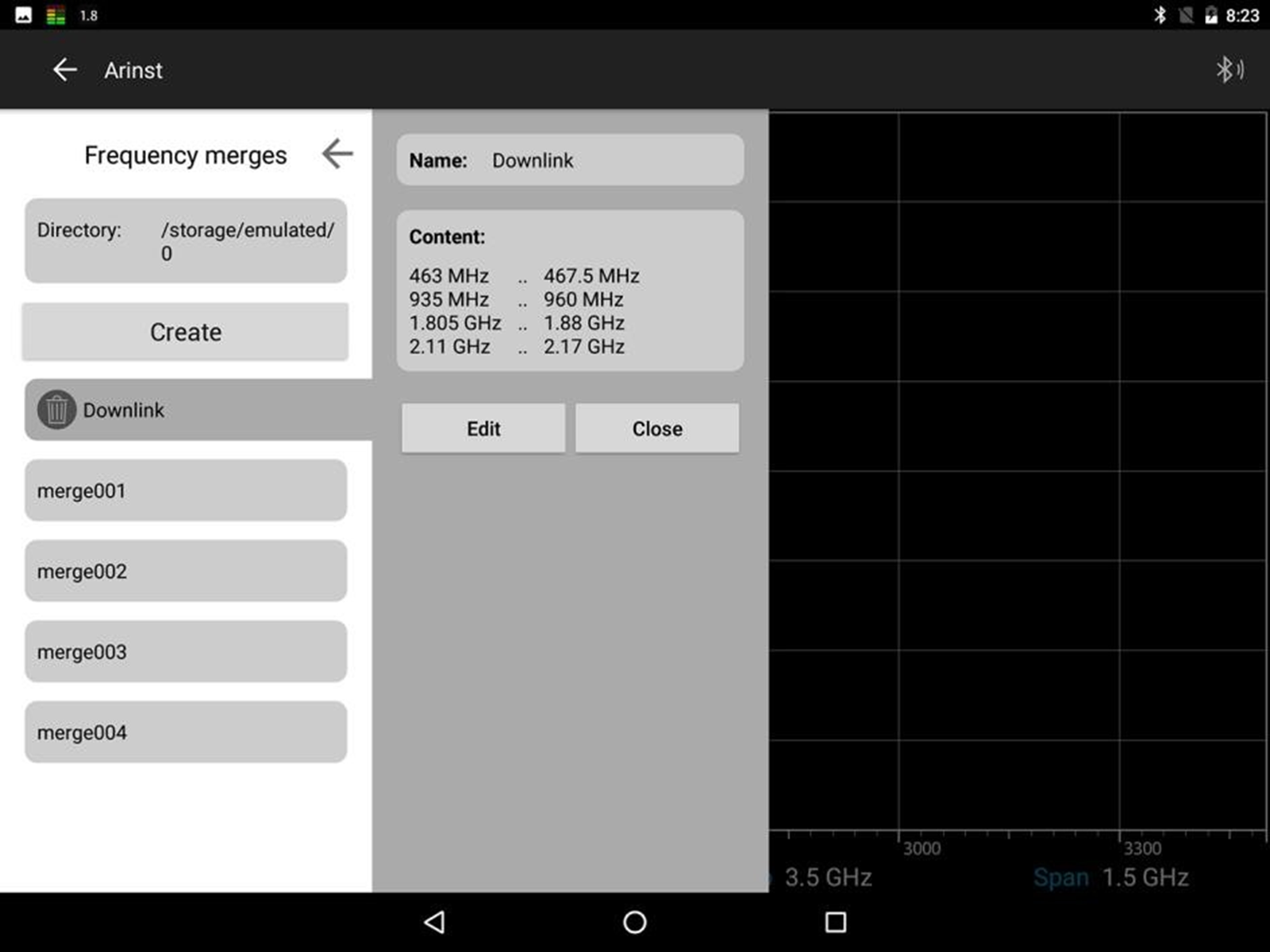
Task: Choose merge002 in the merges list
Action: pyautogui.click(x=185, y=571)
